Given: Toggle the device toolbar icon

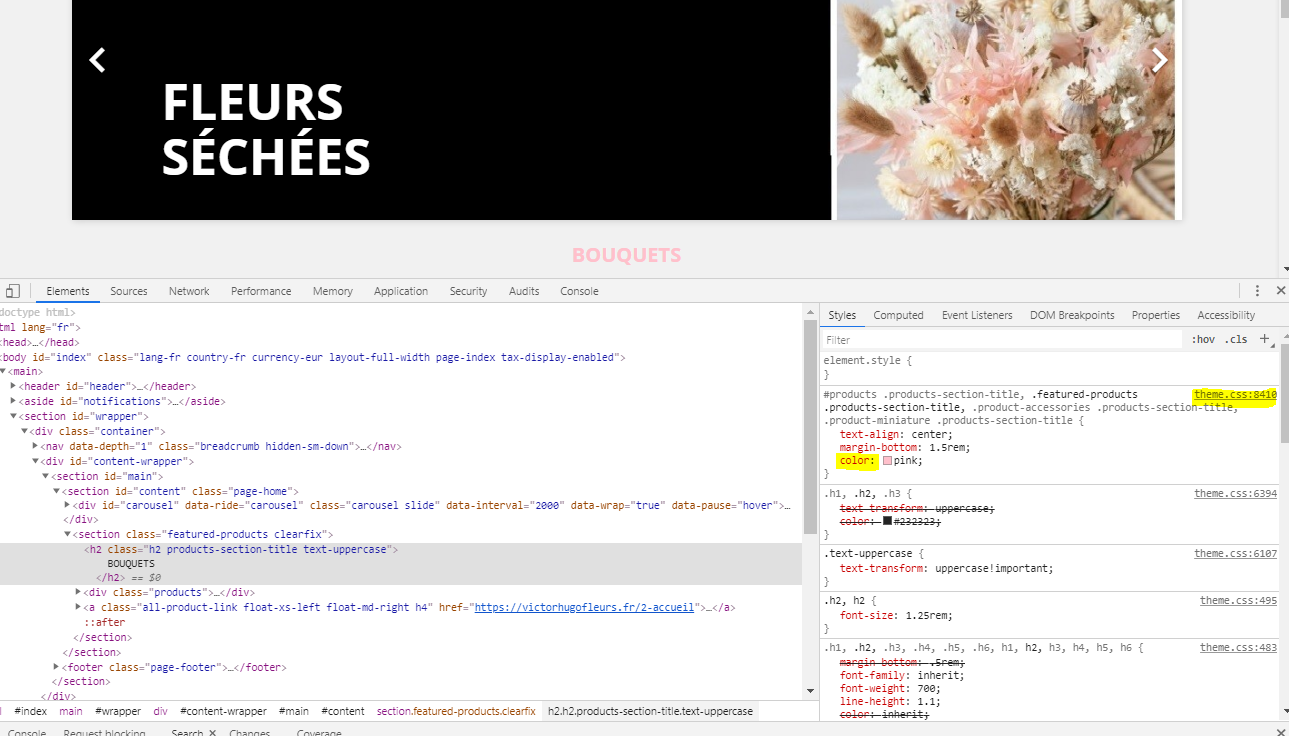Looking at the screenshot, I should point(13,291).
